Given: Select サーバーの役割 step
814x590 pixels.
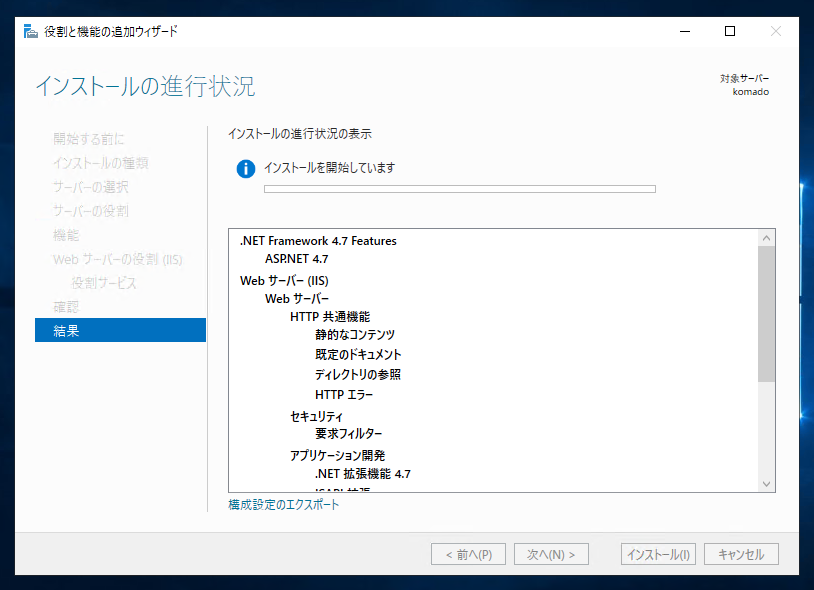Looking at the screenshot, I should point(91,211).
